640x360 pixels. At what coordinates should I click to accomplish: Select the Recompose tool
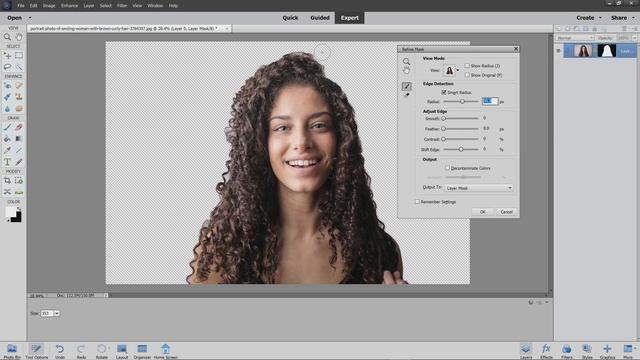19,180
